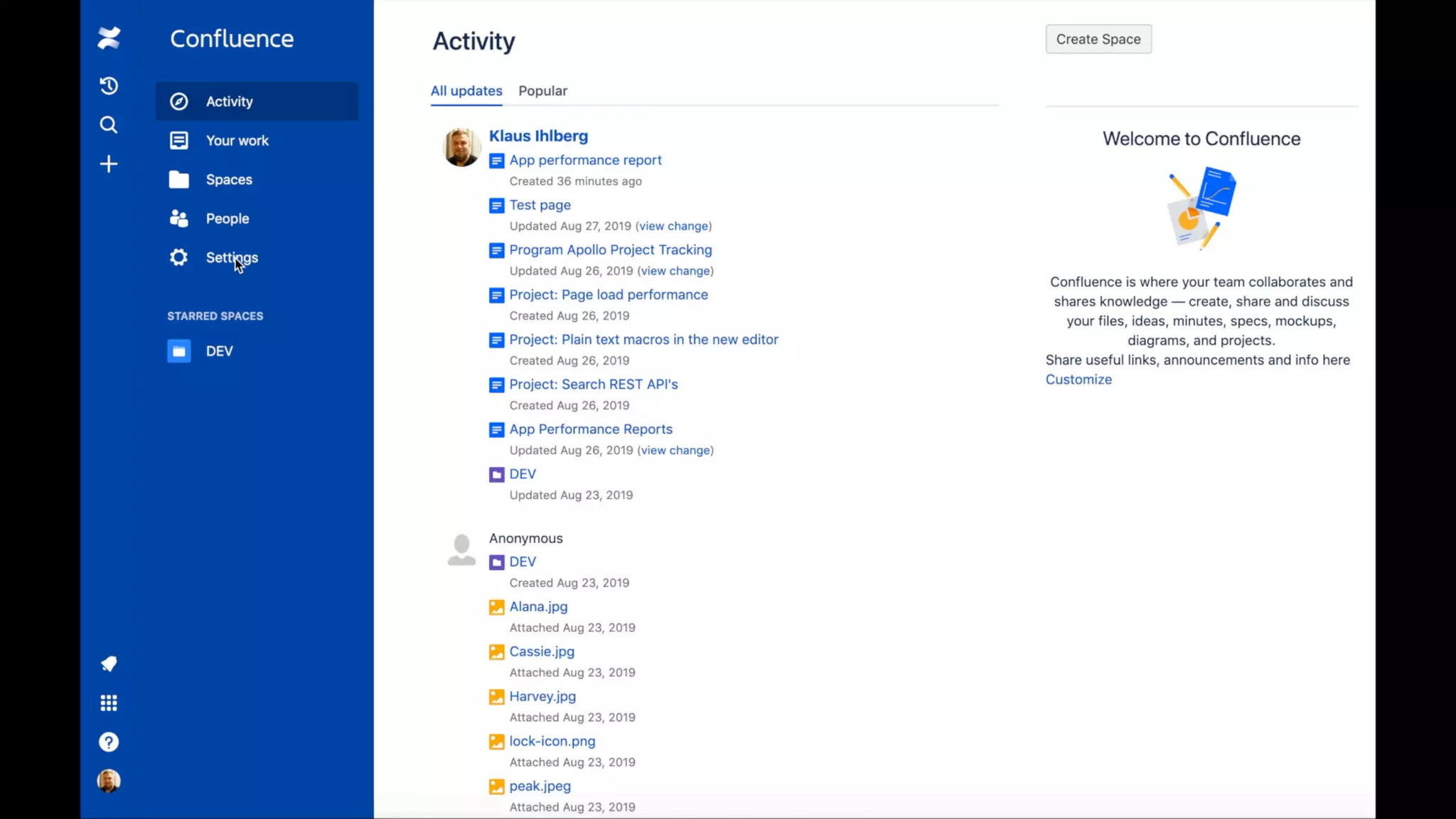
Task: Switch to the Popular tab
Action: [542, 91]
